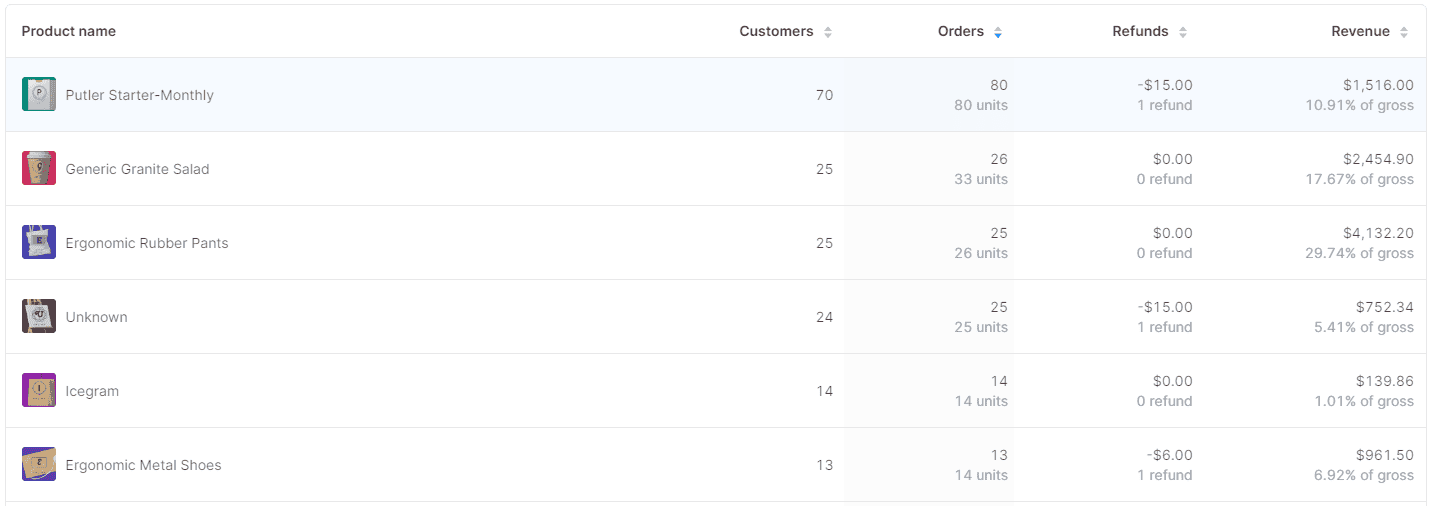Screen dimensions: 1430x506
Task: Open Generic Granite Salad product thumbnail
Action: (39, 168)
